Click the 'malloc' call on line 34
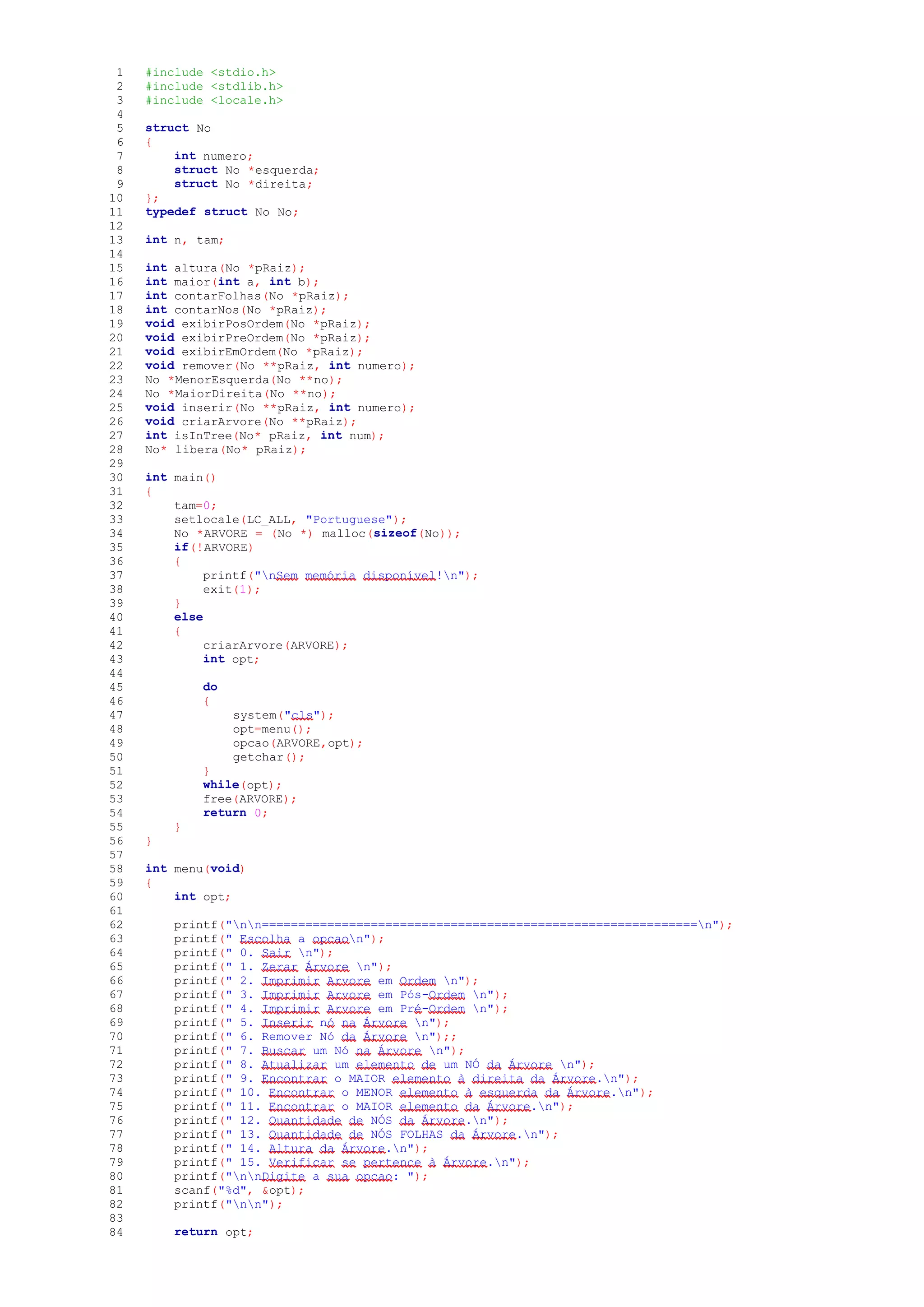Screen dimensions: 924x1307 [344, 533]
